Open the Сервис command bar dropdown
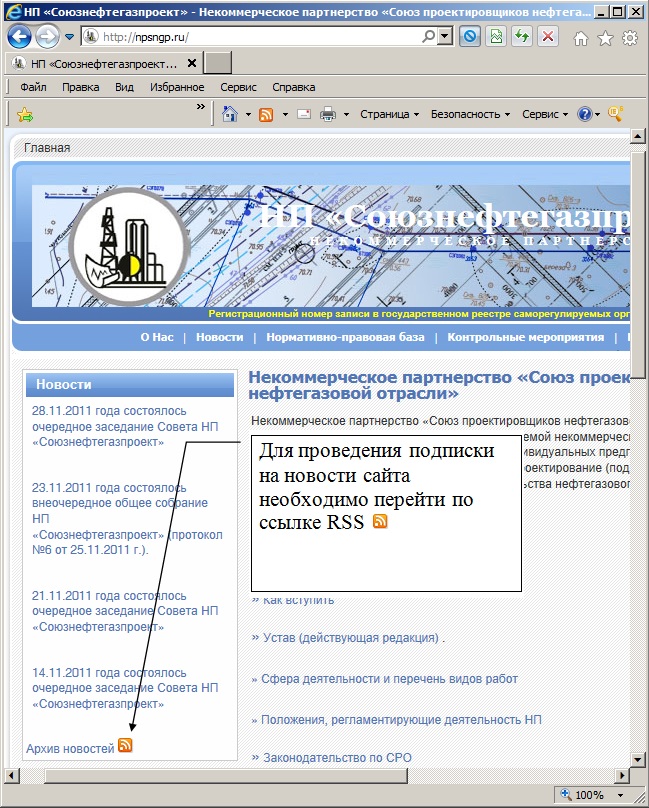The width and height of the screenshot is (649, 808). click(545, 114)
